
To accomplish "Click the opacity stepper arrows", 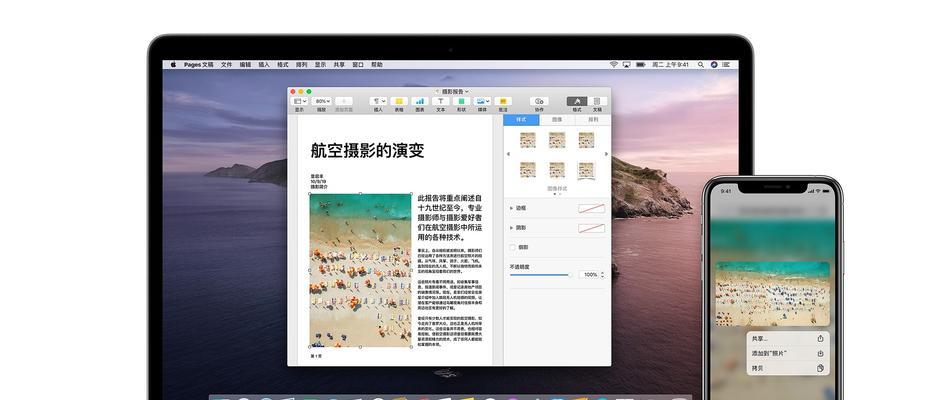I will (602, 275).
